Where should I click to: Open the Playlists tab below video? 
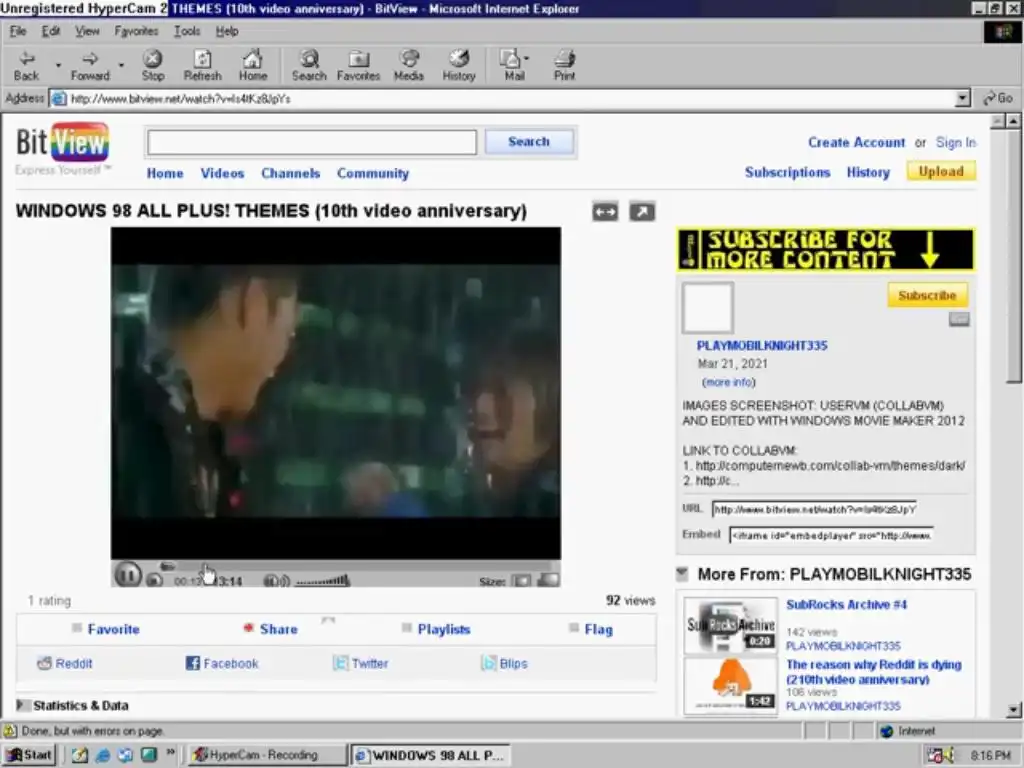pyautogui.click(x=436, y=629)
